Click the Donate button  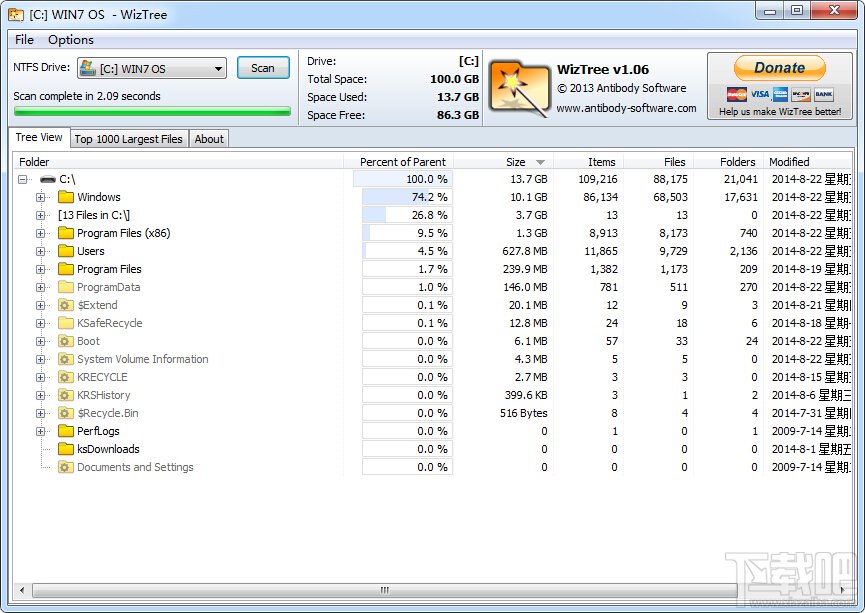(779, 68)
